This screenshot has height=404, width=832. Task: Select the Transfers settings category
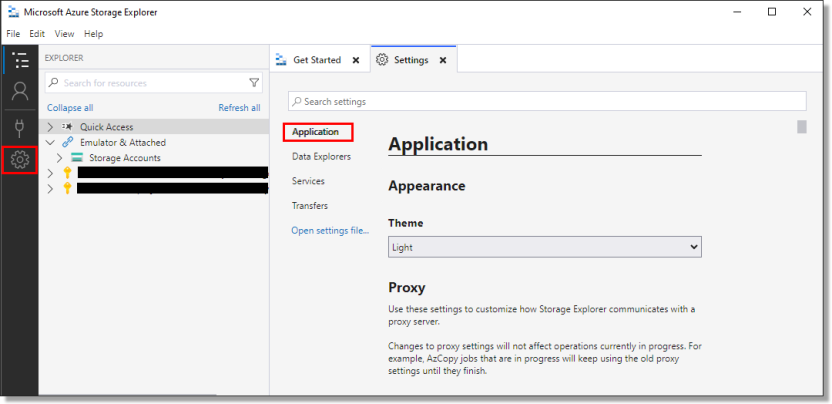(x=310, y=205)
